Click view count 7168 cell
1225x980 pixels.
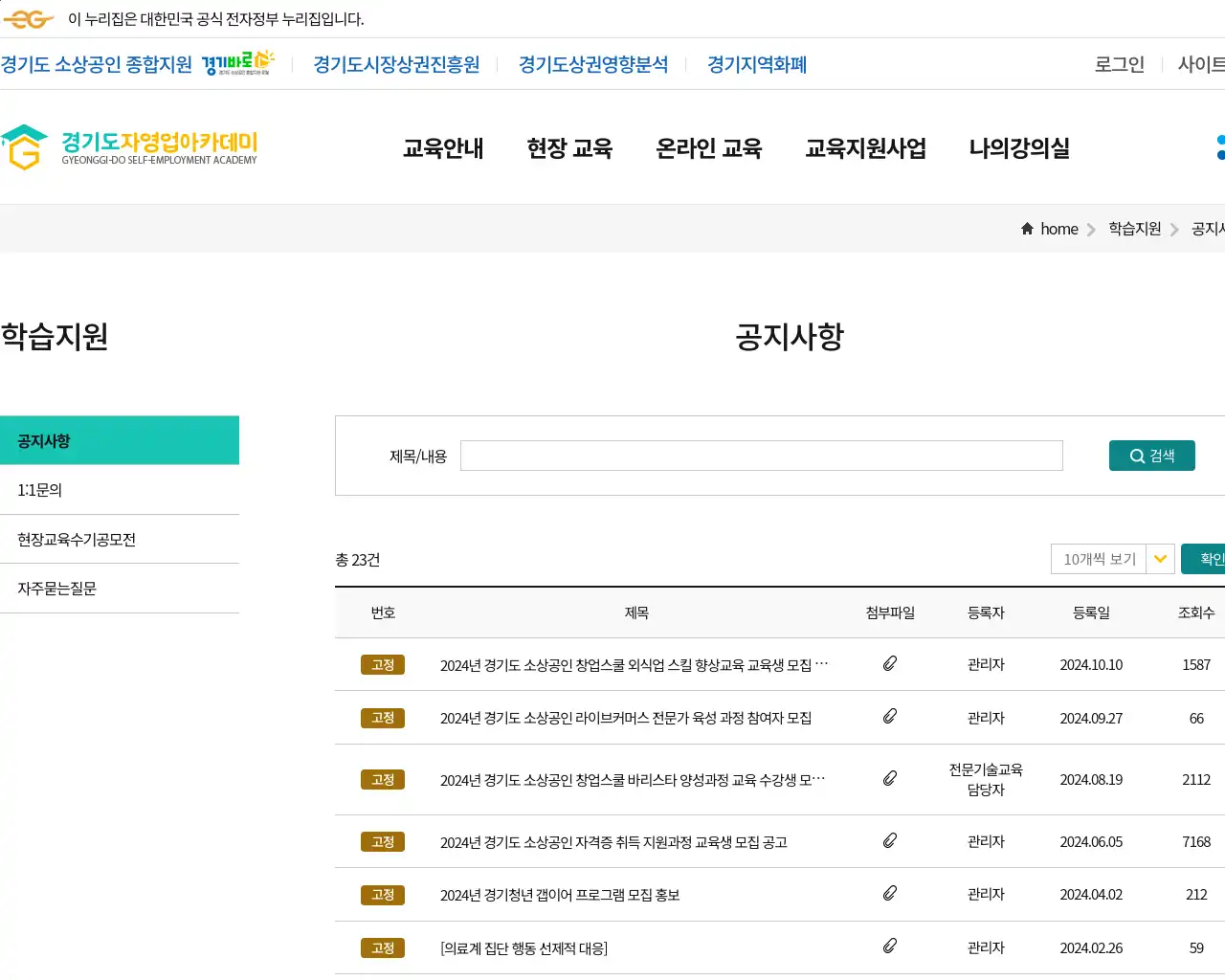click(1196, 842)
